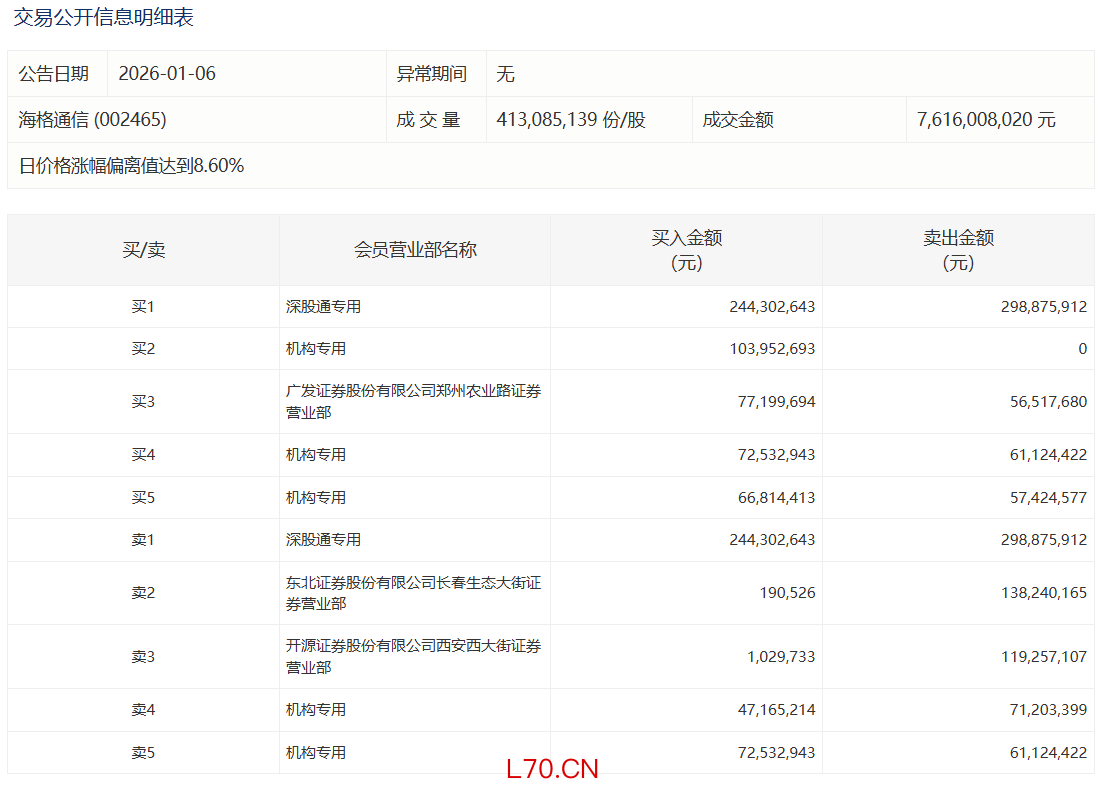Open the 海格通信 (002465) stock name
The width and height of the screenshot is (1105, 789).
(92, 120)
